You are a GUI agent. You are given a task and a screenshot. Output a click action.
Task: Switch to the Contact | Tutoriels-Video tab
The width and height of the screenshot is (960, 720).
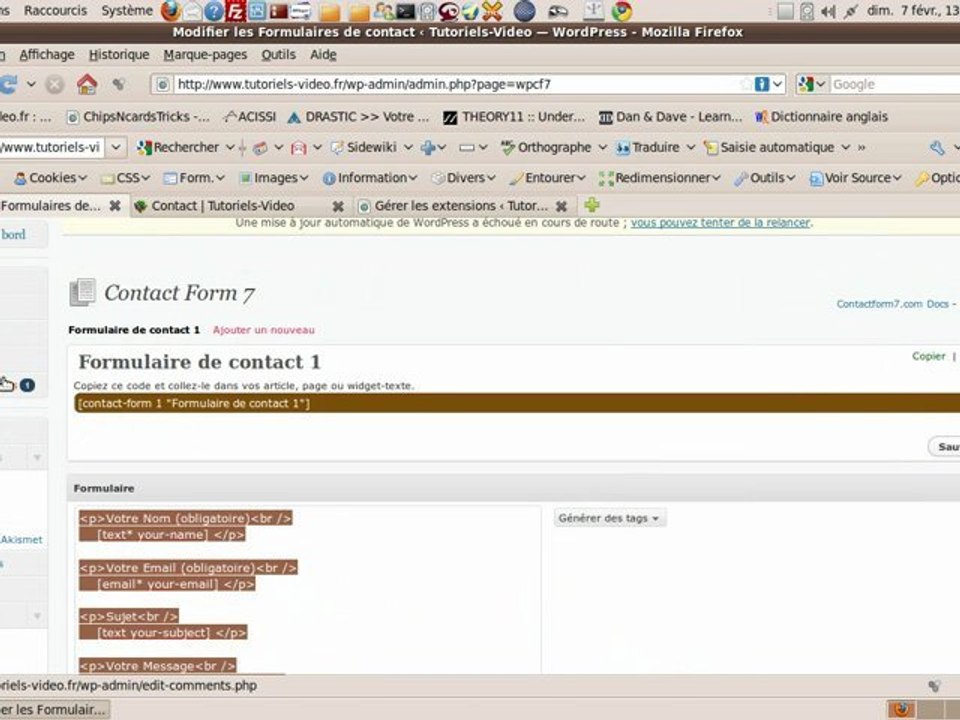click(223, 206)
